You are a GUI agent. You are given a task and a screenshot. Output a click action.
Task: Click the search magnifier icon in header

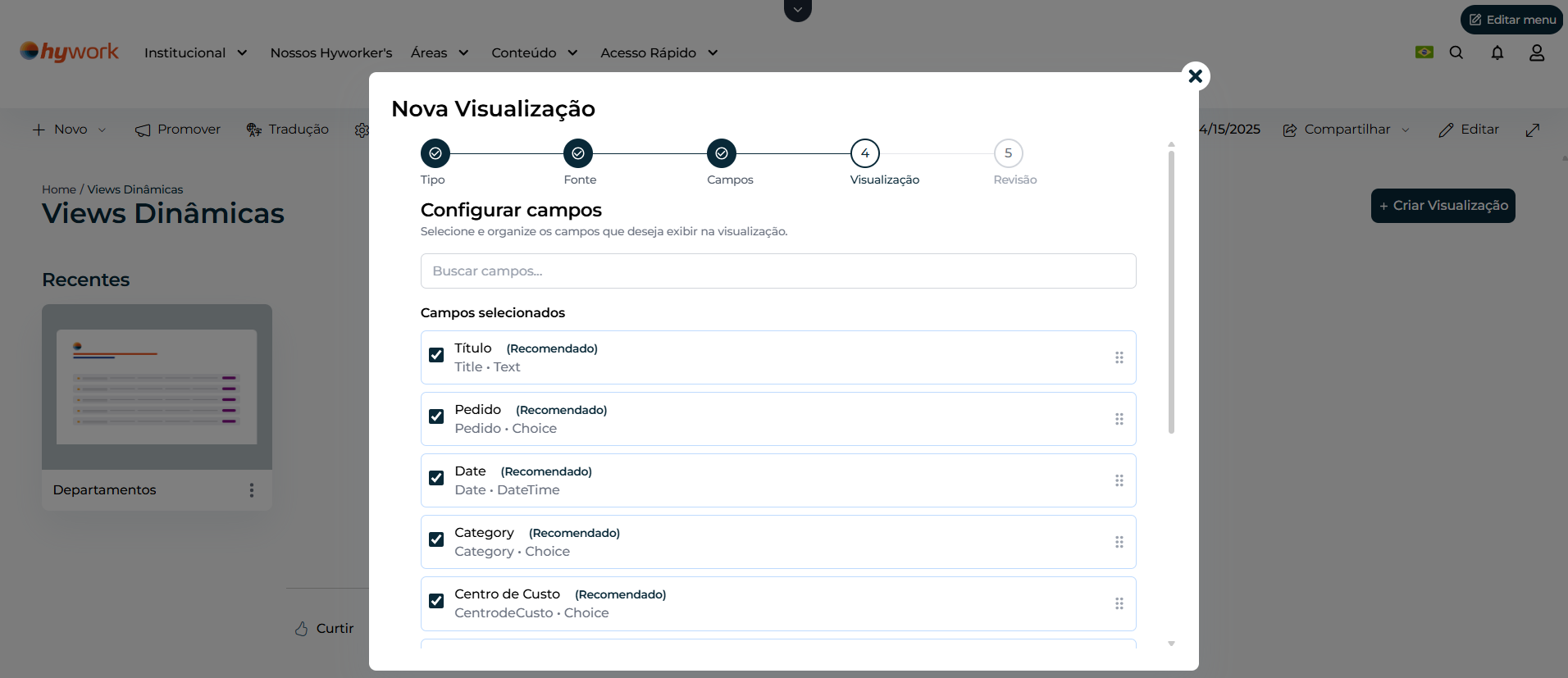[1456, 52]
